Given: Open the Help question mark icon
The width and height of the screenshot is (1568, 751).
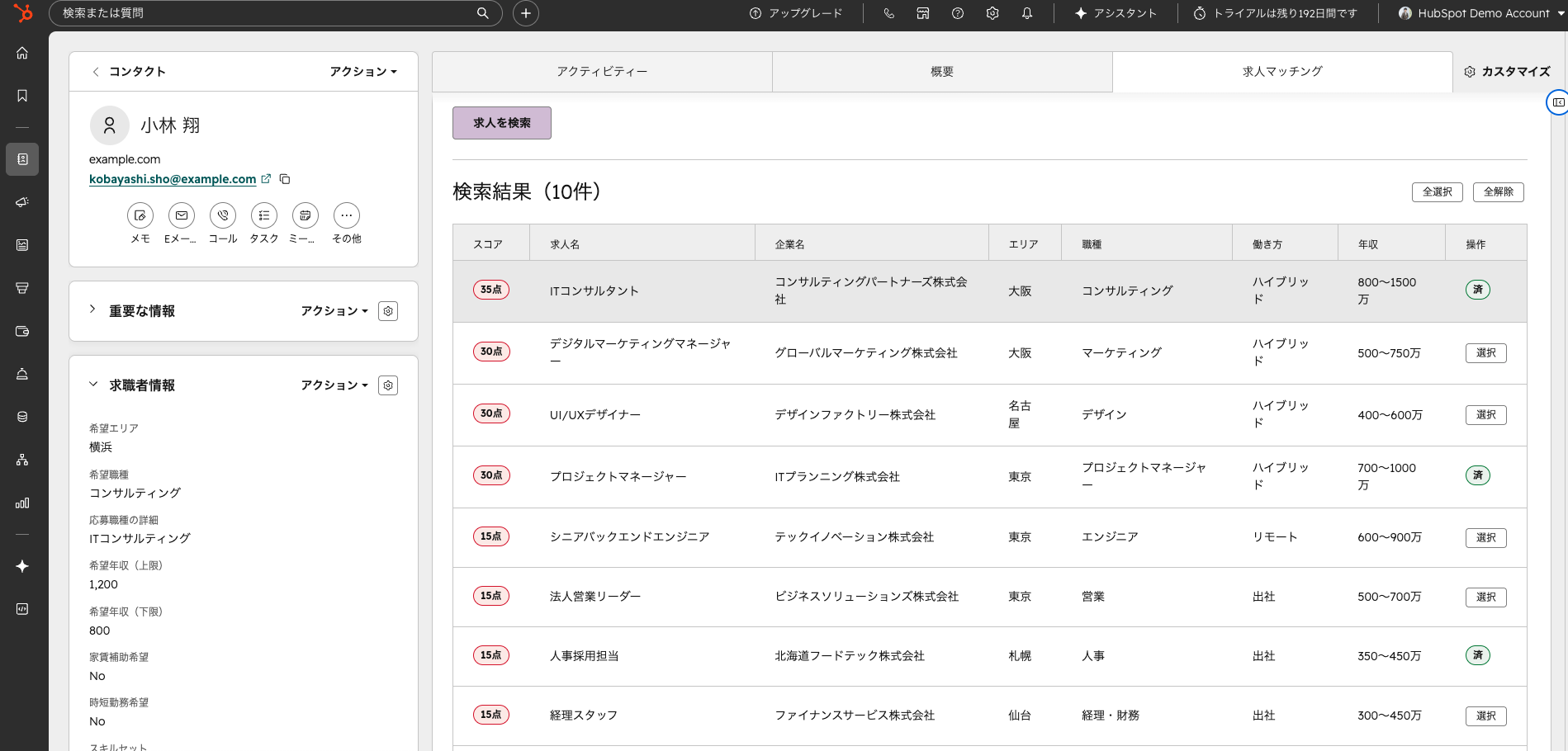Looking at the screenshot, I should point(958,13).
